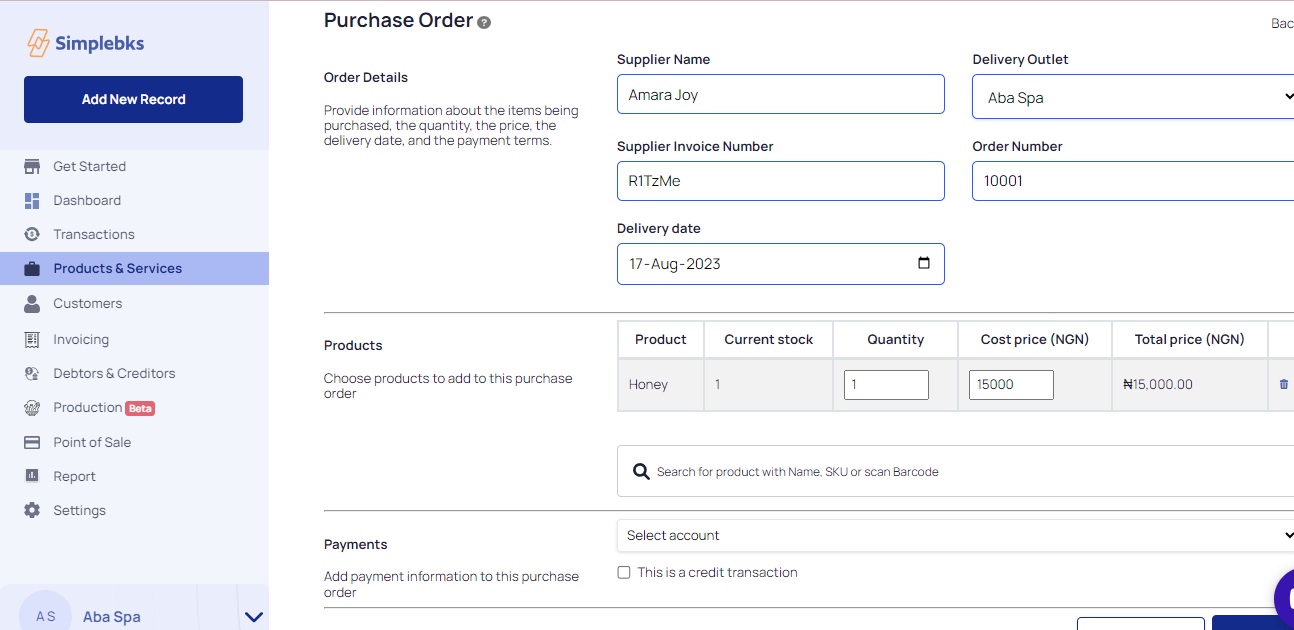Click the magnifier icon in product search
This screenshot has height=630, width=1294.
pos(641,471)
